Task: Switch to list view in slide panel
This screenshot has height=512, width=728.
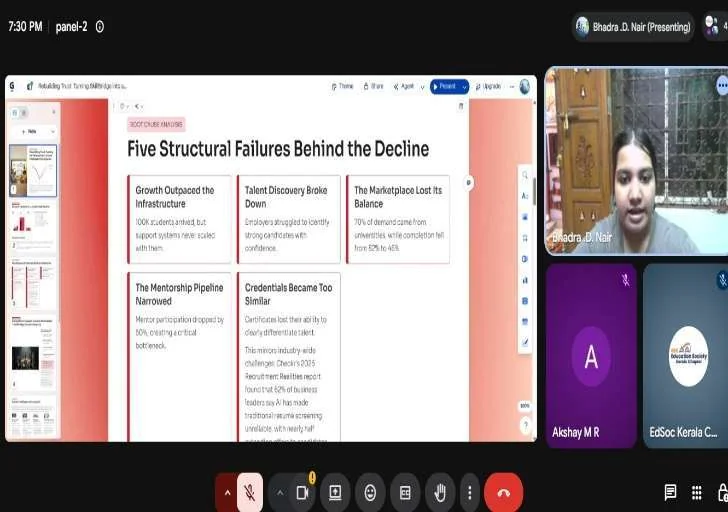Action: tap(25, 113)
